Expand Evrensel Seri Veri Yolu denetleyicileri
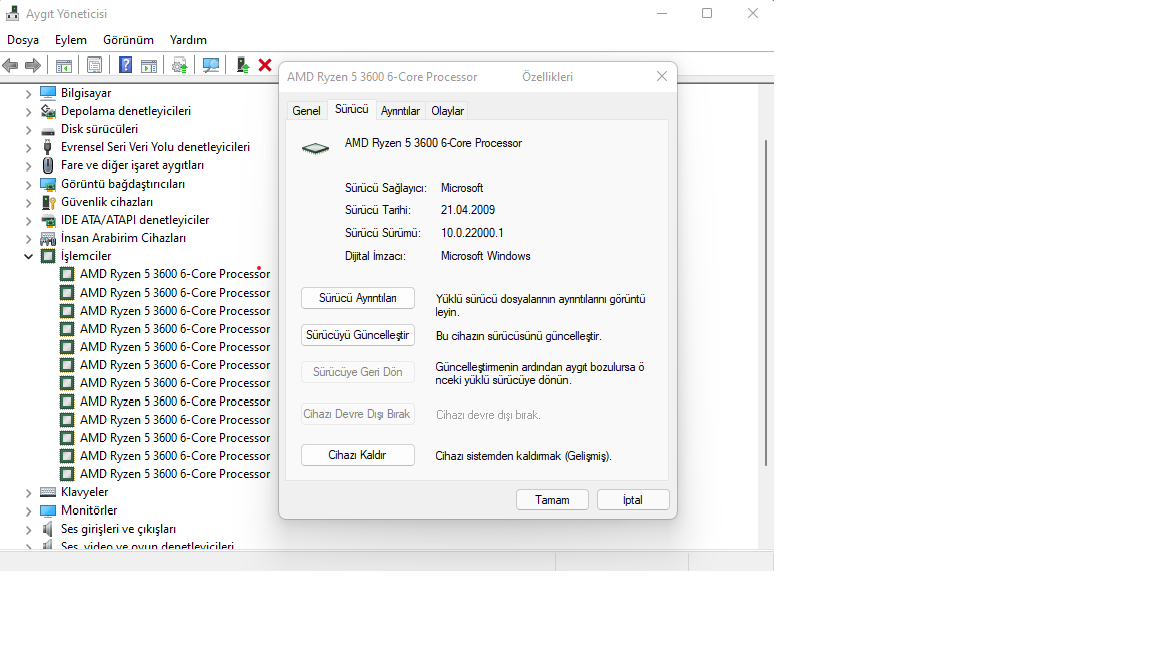The width and height of the screenshot is (1152, 648). click(x=28, y=148)
